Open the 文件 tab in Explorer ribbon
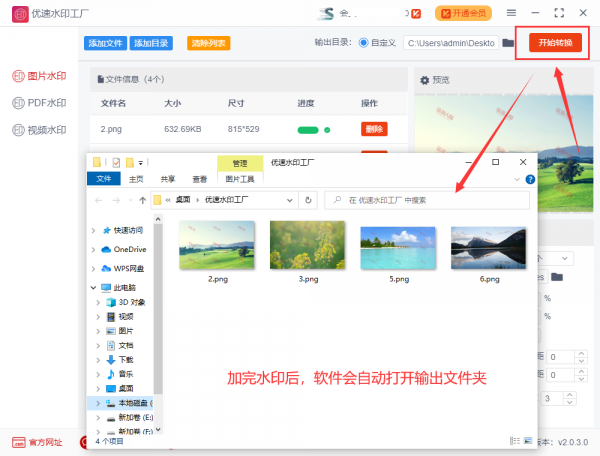The image size is (600, 456). pyautogui.click(x=104, y=179)
